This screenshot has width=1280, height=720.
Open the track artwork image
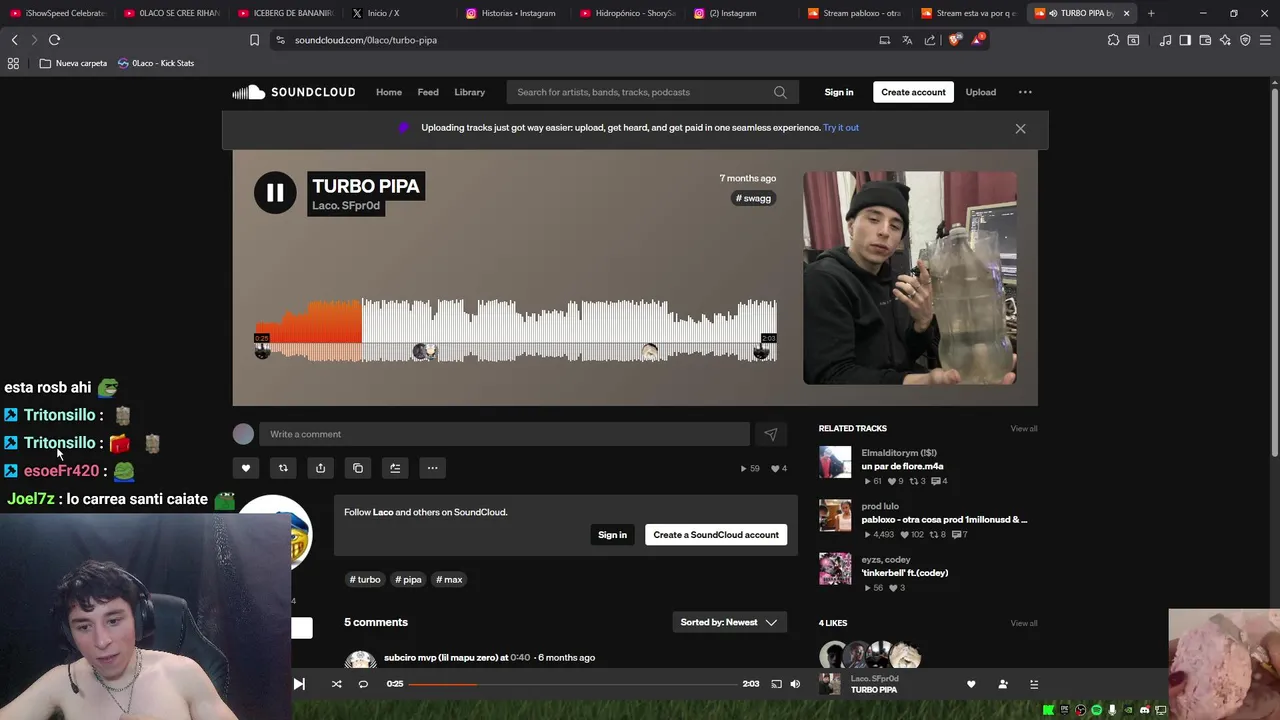point(910,278)
